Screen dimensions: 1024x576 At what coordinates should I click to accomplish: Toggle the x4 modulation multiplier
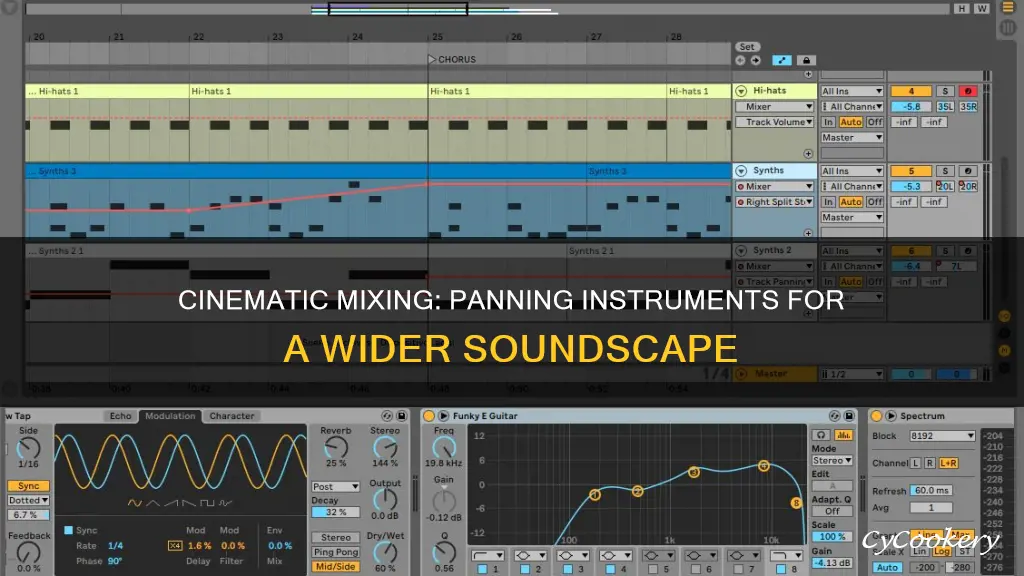click(x=175, y=546)
